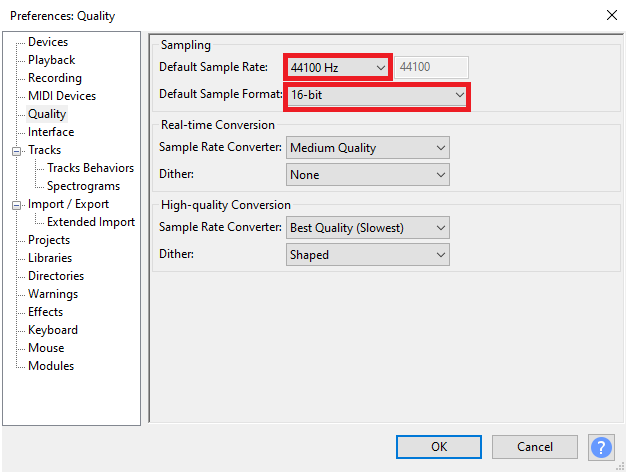This screenshot has width=626, height=472.
Task: Open the Default Sample Rate dropdown
Action: pyautogui.click(x=337, y=67)
